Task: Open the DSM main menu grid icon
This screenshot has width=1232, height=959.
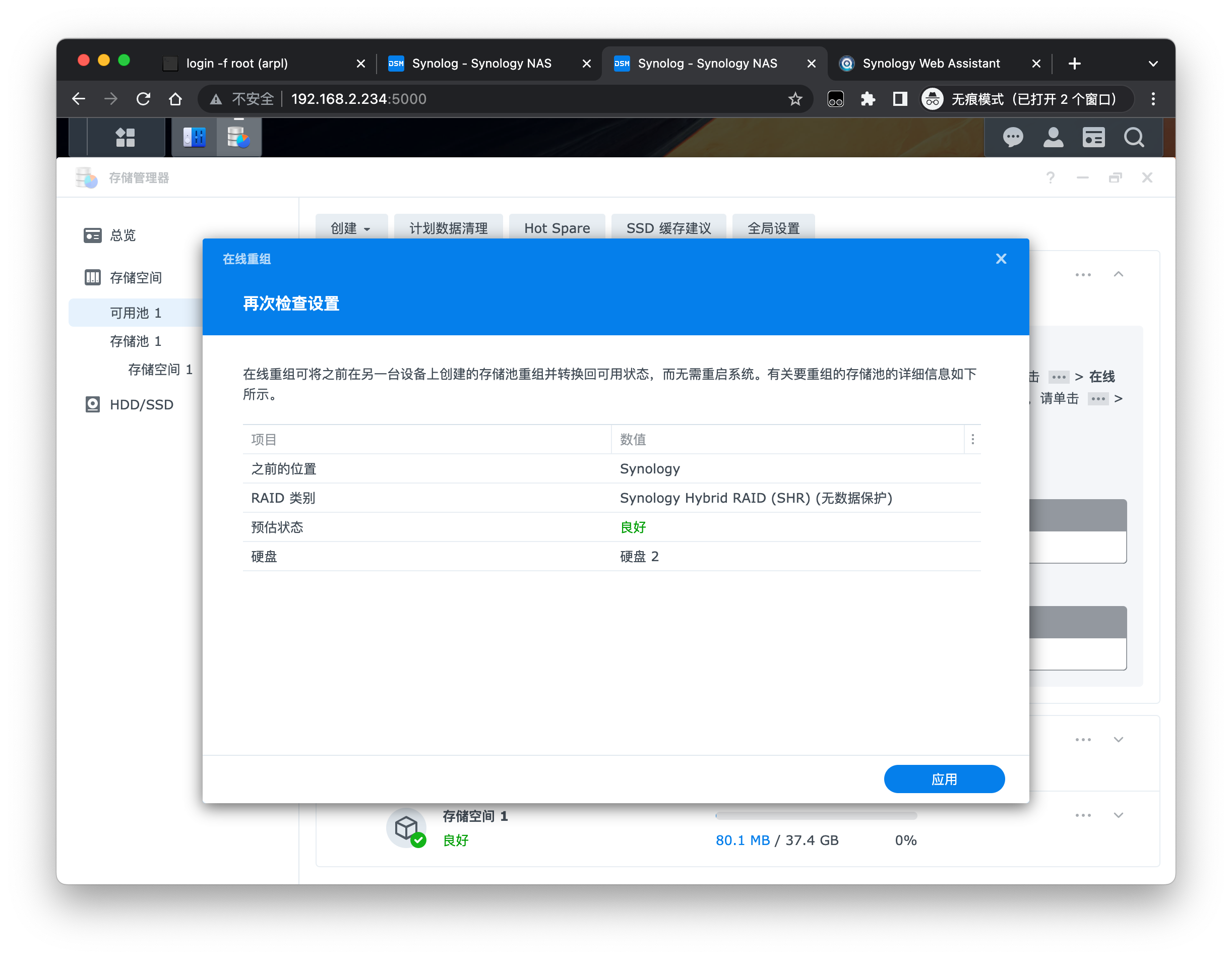Action: 125,137
